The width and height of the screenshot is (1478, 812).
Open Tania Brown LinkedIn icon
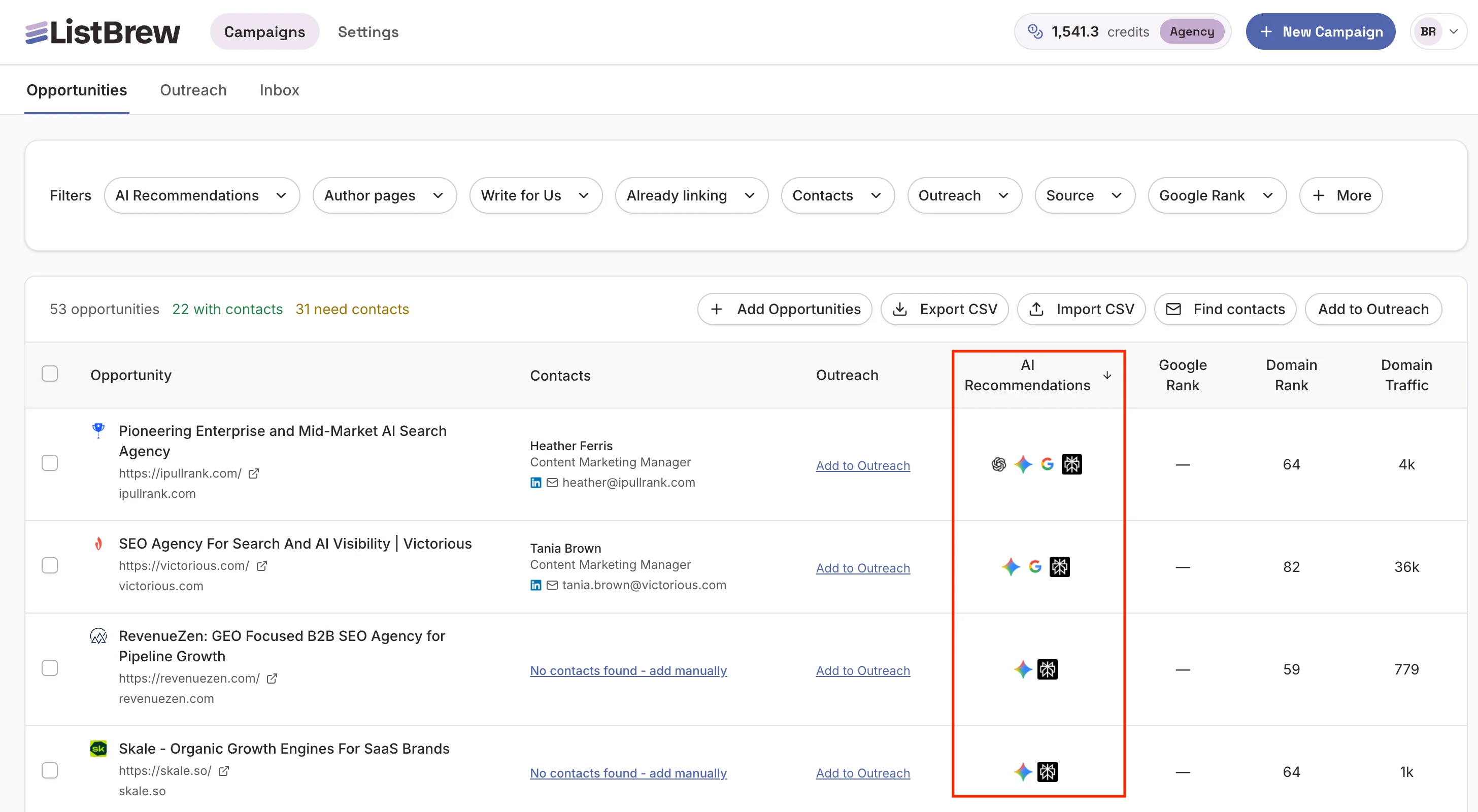535,585
